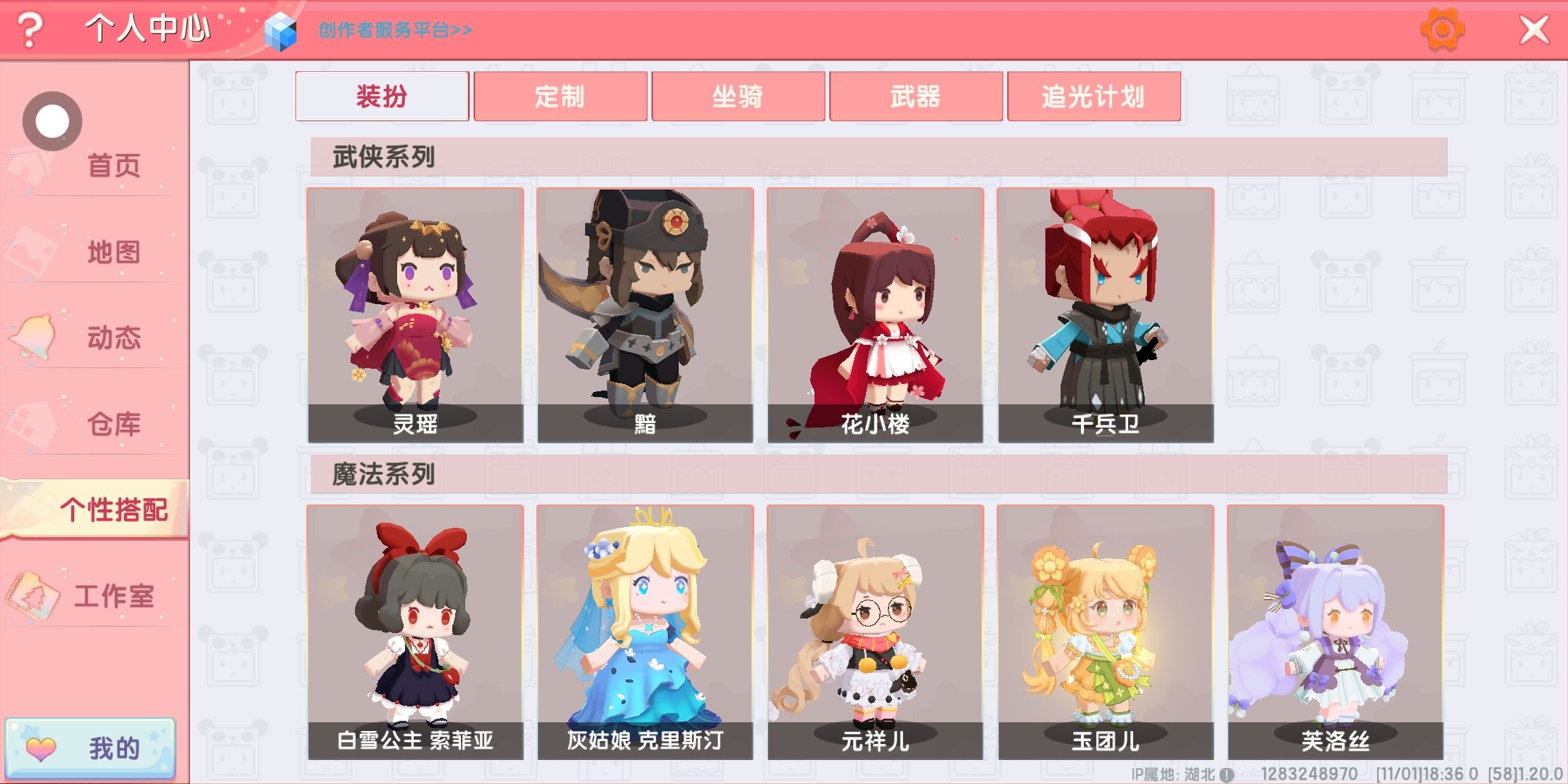
Task: Open 创作者服务平台 link
Action: pyautogui.click(x=396, y=30)
